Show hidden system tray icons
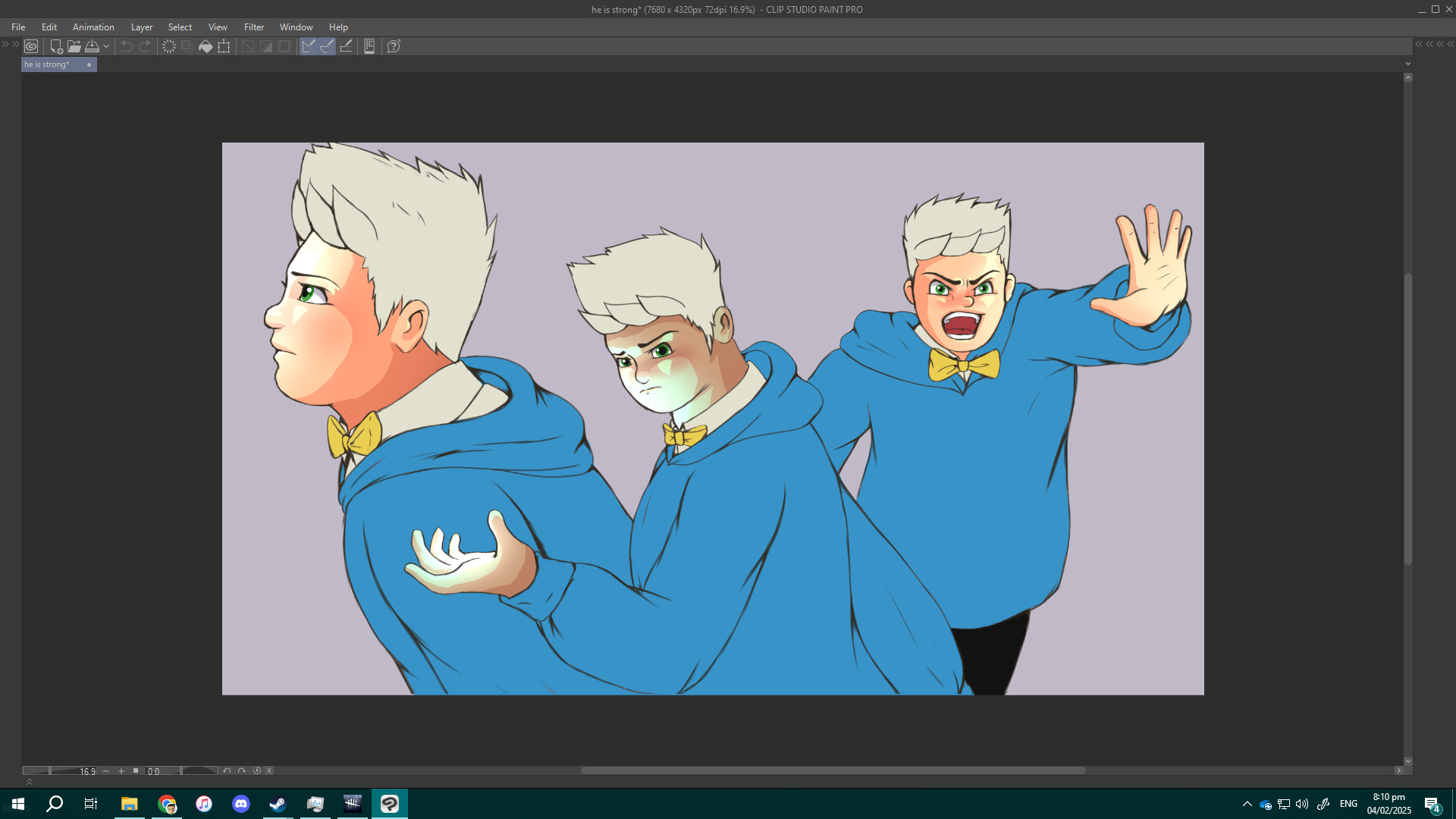Screen dimensions: 1456x819 click(x=1247, y=804)
